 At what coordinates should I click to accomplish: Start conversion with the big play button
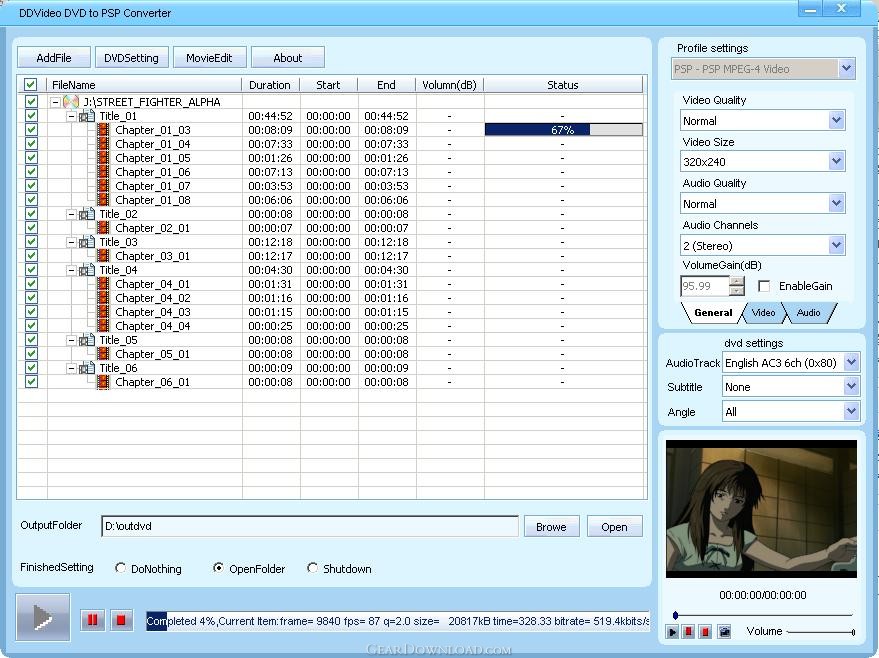[x=43, y=617]
